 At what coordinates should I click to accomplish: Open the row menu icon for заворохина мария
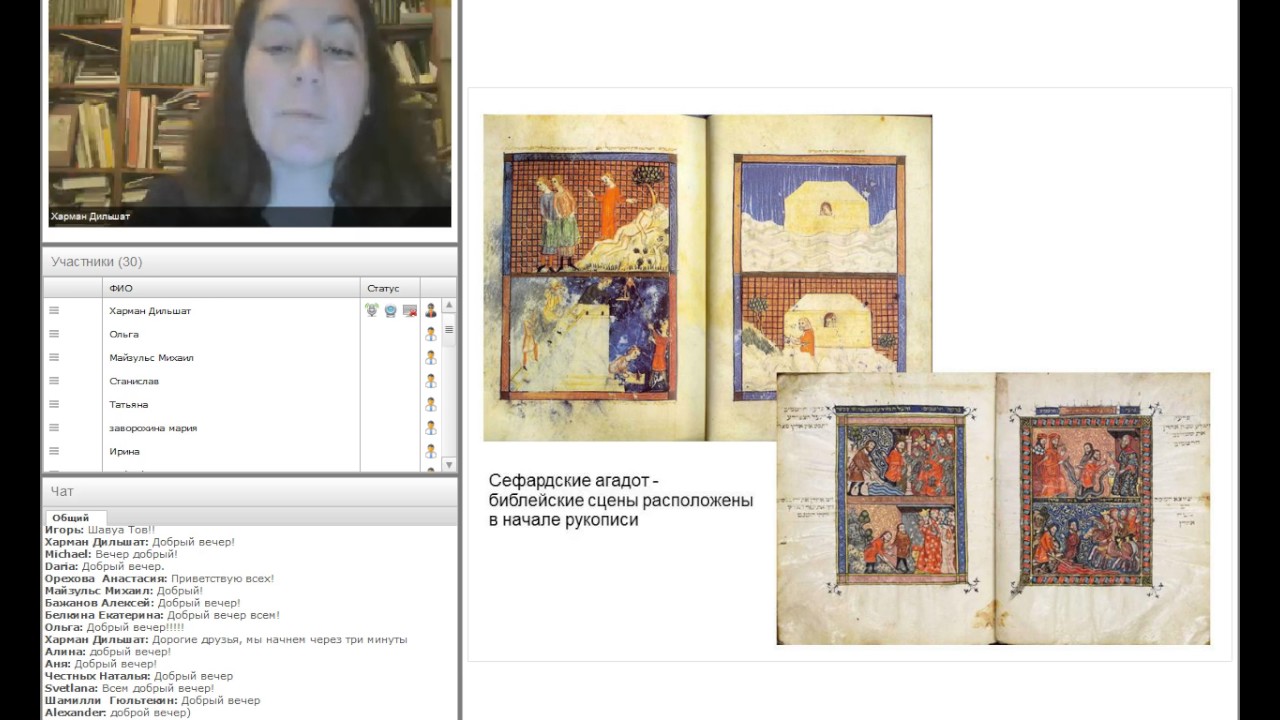pos(54,428)
